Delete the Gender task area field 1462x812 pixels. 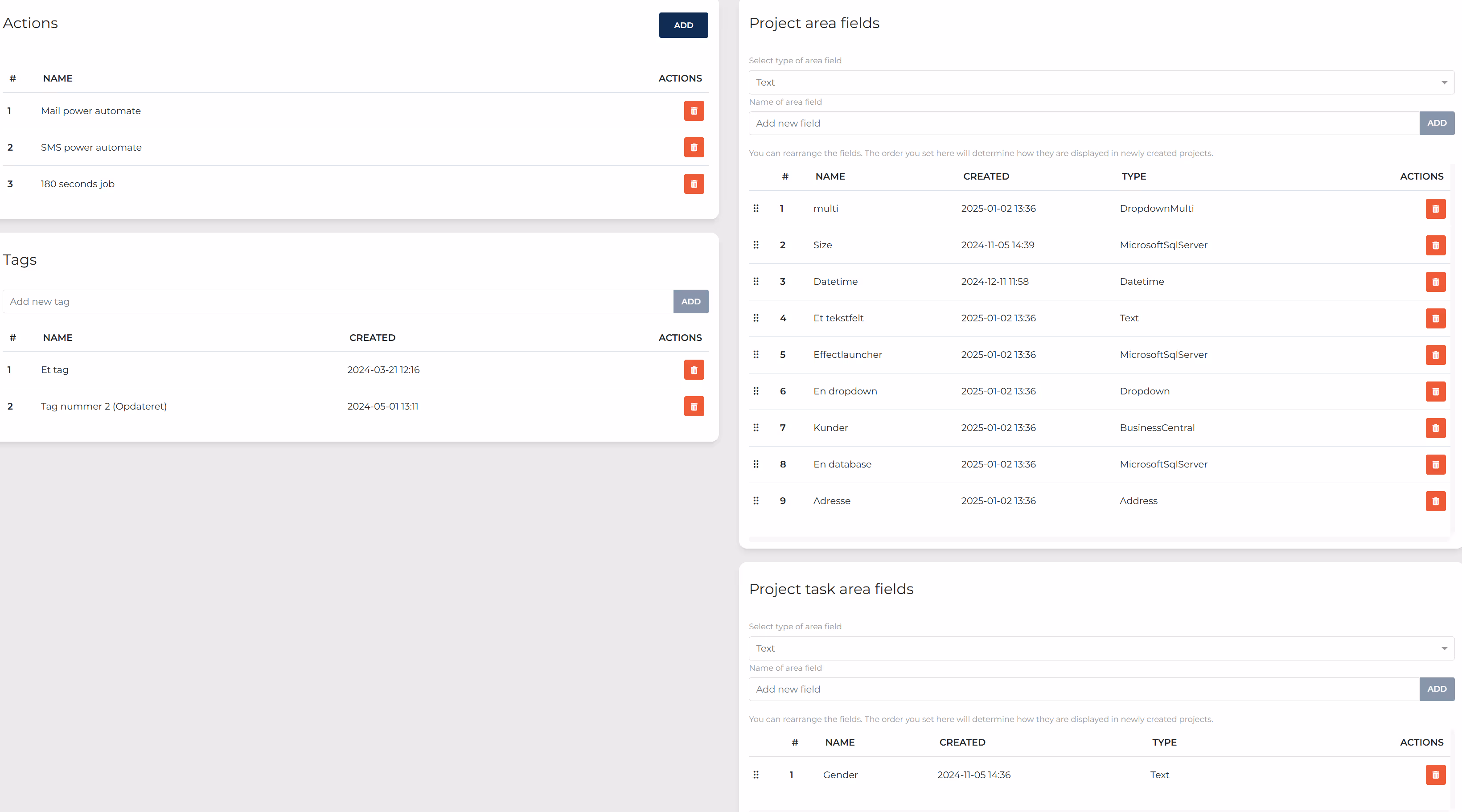pos(1435,775)
